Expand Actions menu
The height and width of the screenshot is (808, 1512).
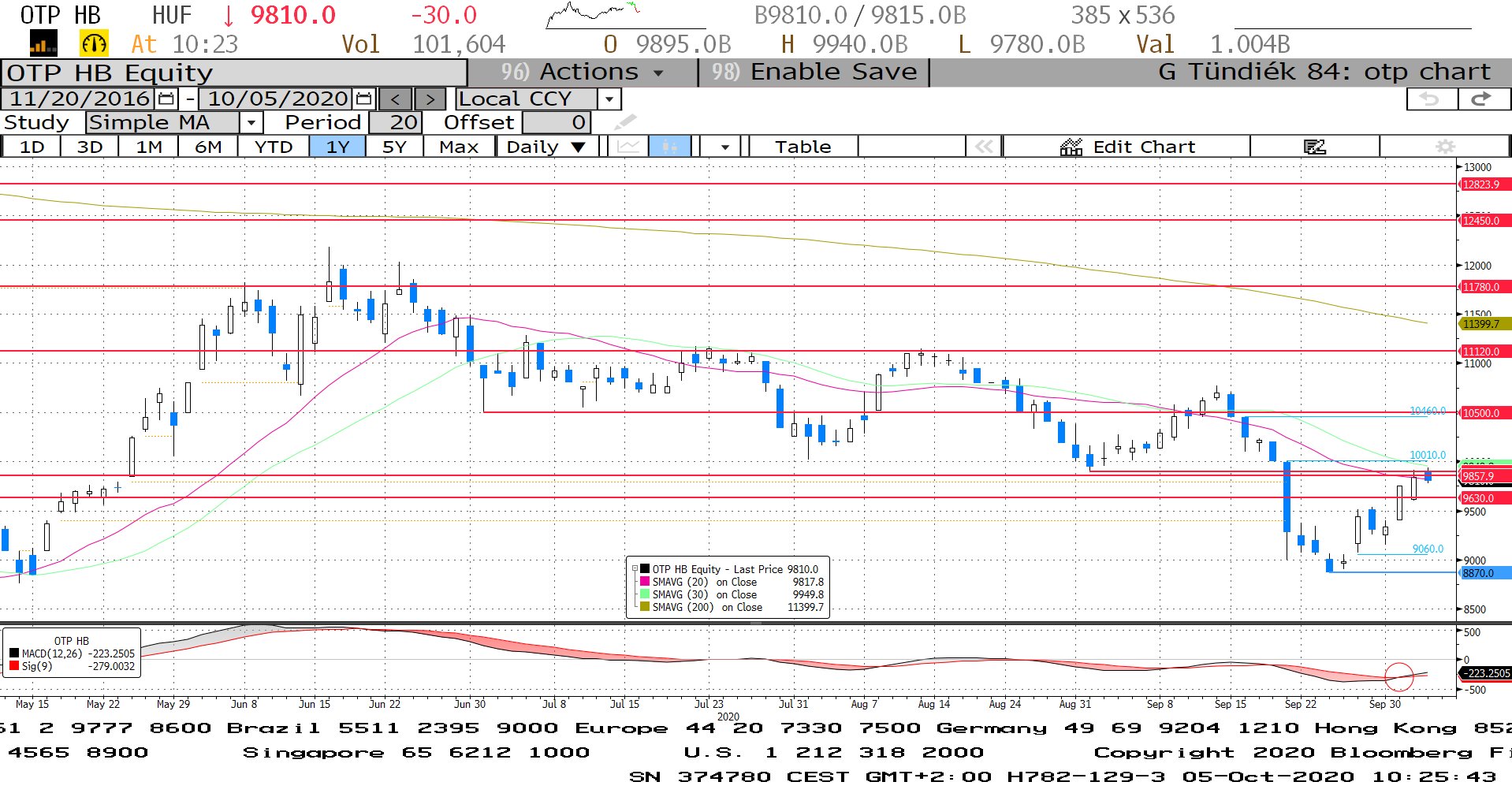(x=583, y=72)
